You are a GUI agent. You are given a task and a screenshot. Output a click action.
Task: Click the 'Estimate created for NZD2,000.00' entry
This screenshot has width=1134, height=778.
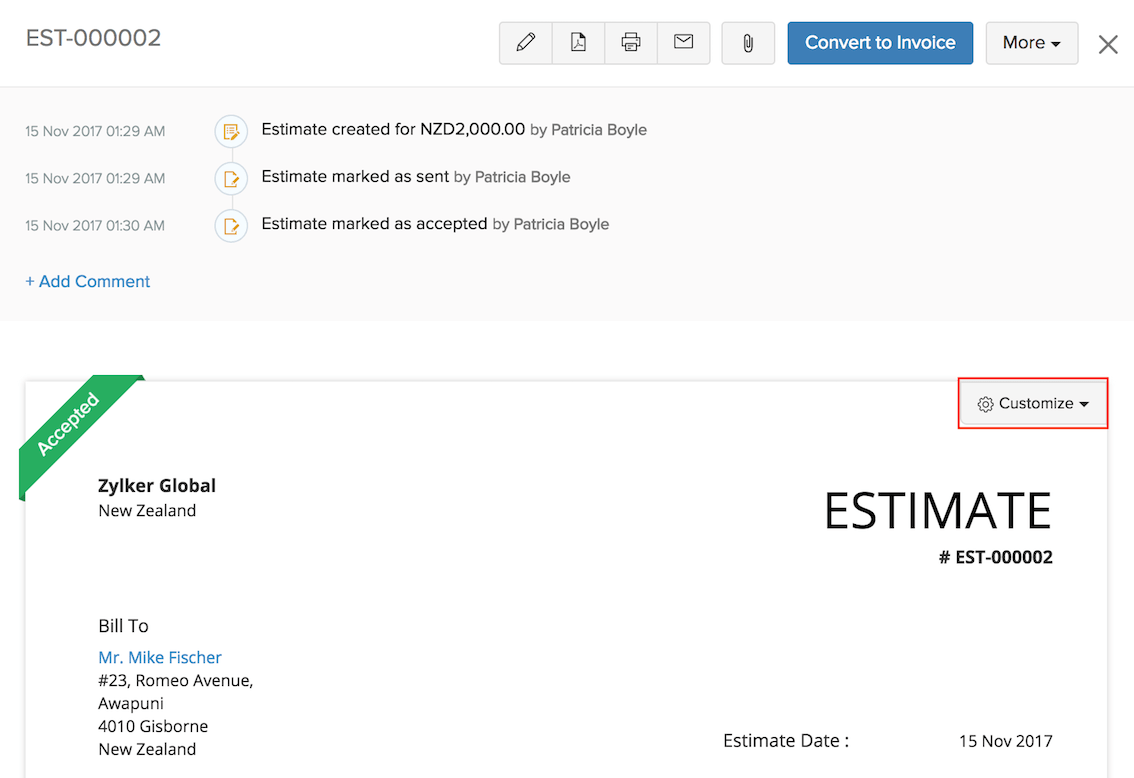pos(393,129)
